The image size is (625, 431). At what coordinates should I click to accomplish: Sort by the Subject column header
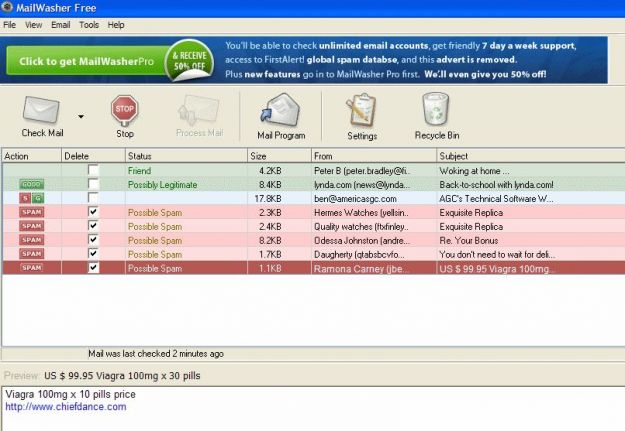click(531, 156)
